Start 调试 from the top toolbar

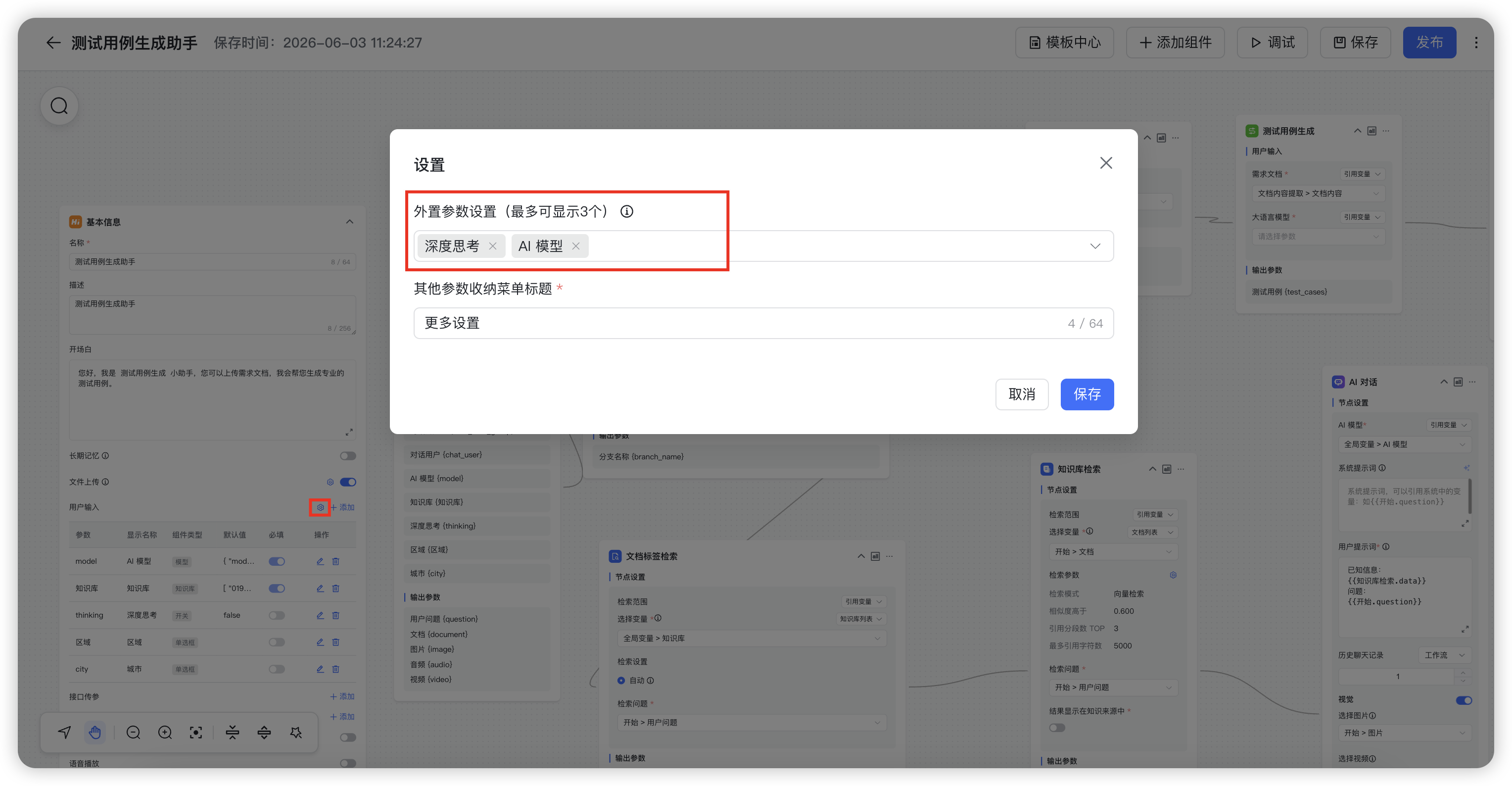pyautogui.click(x=1272, y=42)
